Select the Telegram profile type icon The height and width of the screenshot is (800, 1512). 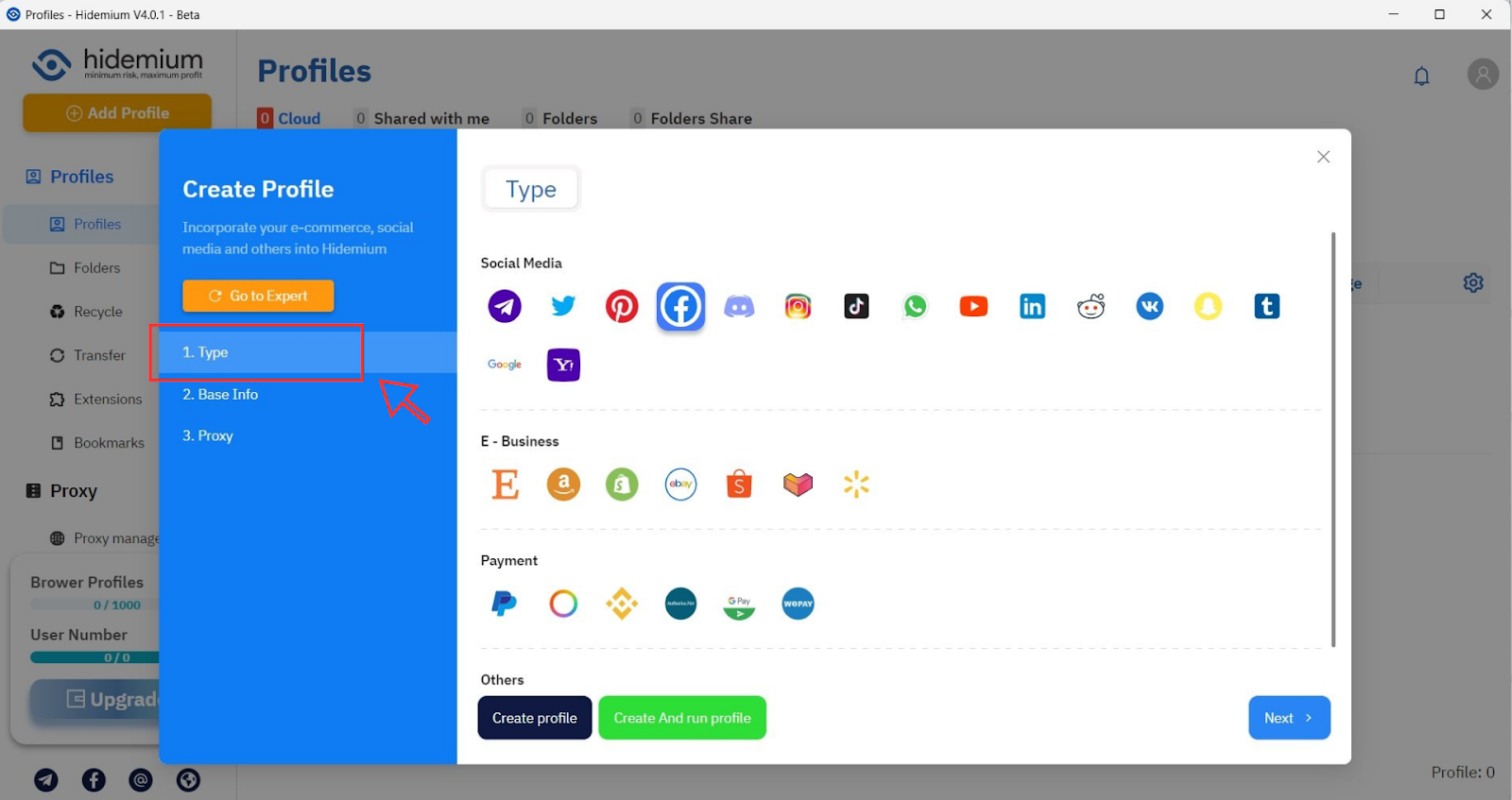tap(505, 306)
